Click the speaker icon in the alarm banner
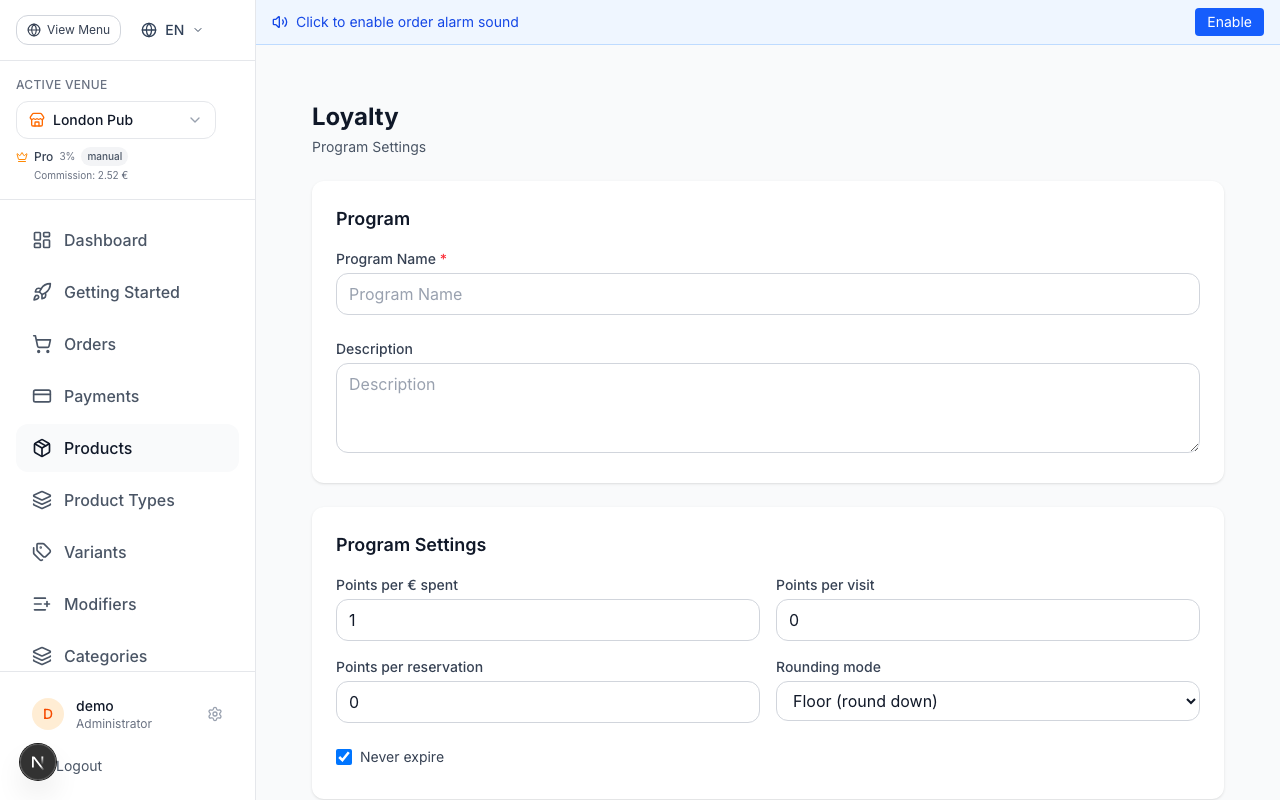Image resolution: width=1280 pixels, height=800 pixels. point(279,22)
